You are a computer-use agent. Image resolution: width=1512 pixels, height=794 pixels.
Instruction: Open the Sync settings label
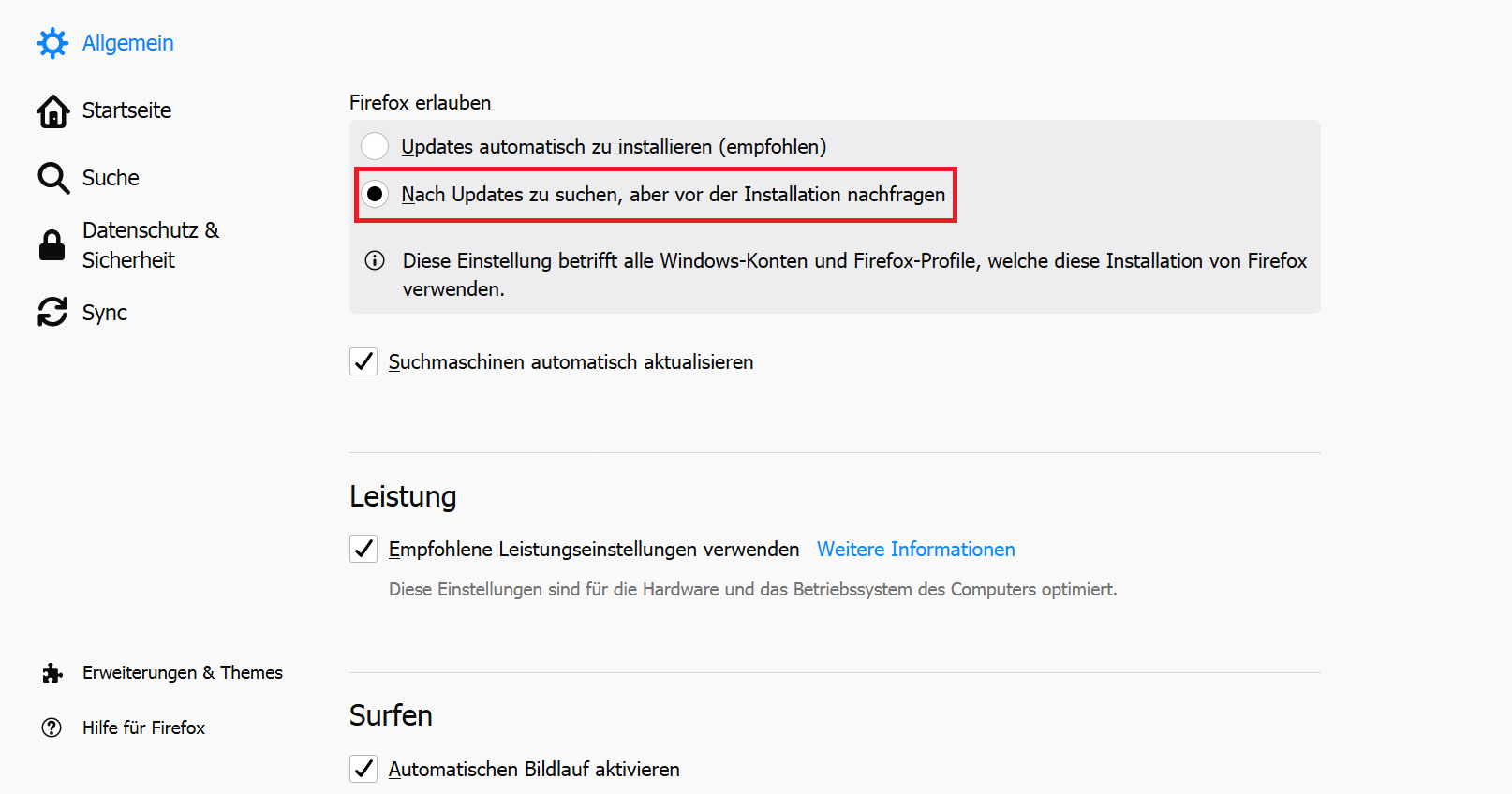click(x=105, y=313)
